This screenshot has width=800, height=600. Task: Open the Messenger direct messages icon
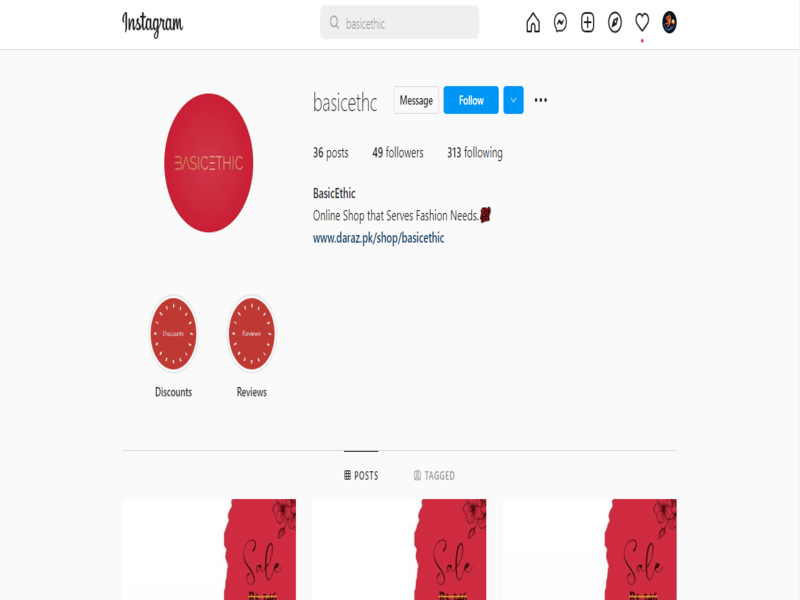click(560, 22)
